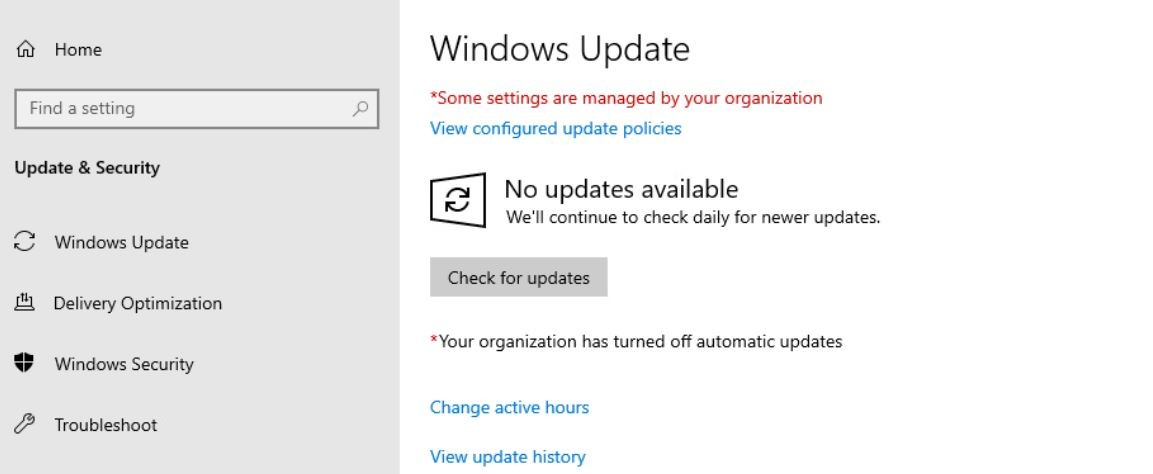Click the Windows Security shield icon
This screenshot has height=474, width=1153.
click(x=24, y=362)
